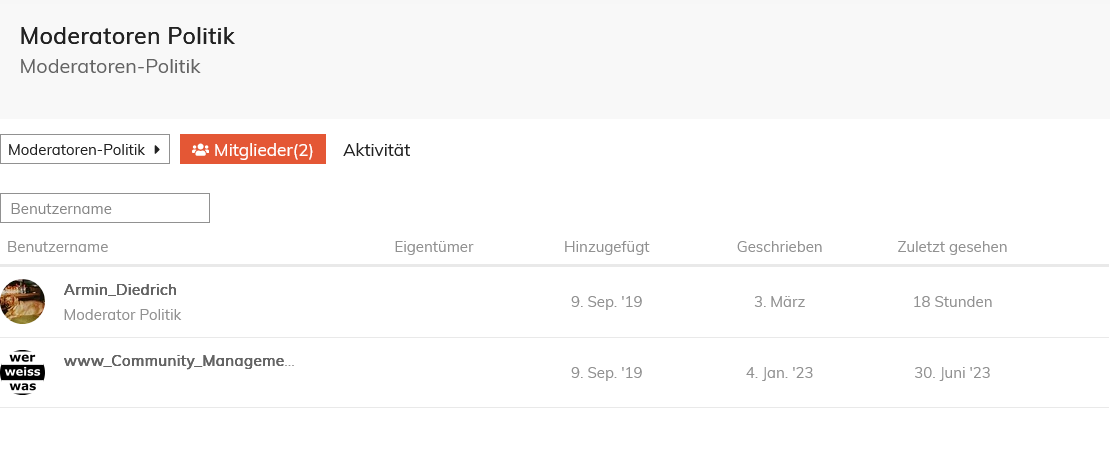The height and width of the screenshot is (452, 1110).
Task: Switch to the Aktivität tab
Action: (377, 150)
